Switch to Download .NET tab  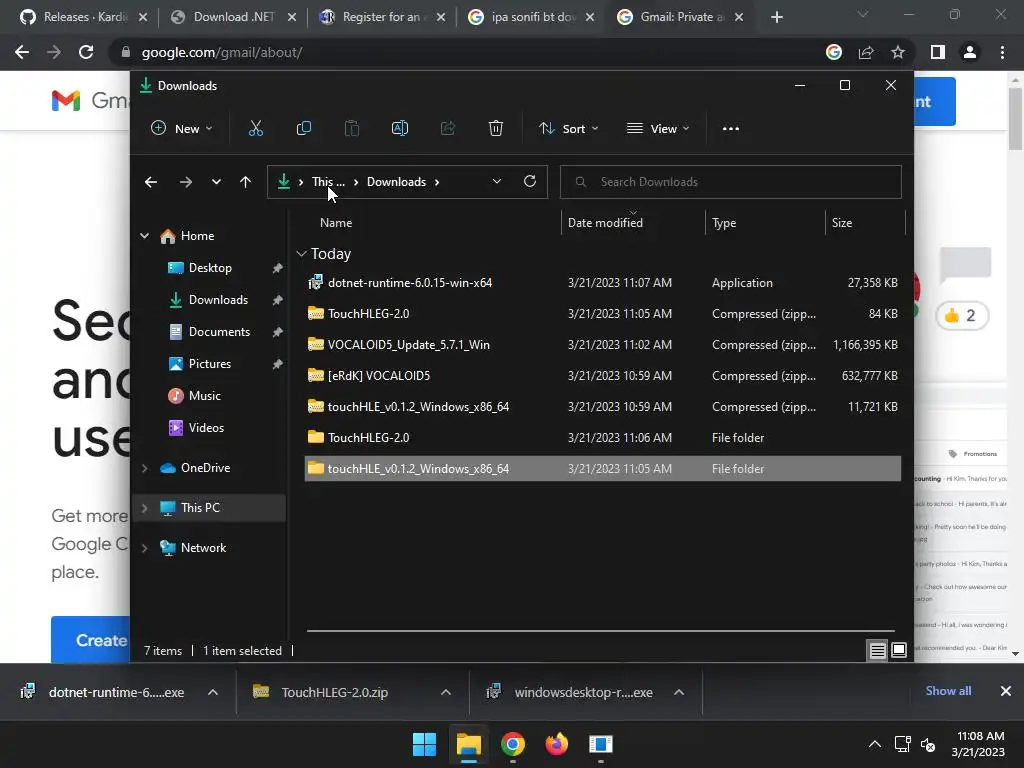(234, 17)
